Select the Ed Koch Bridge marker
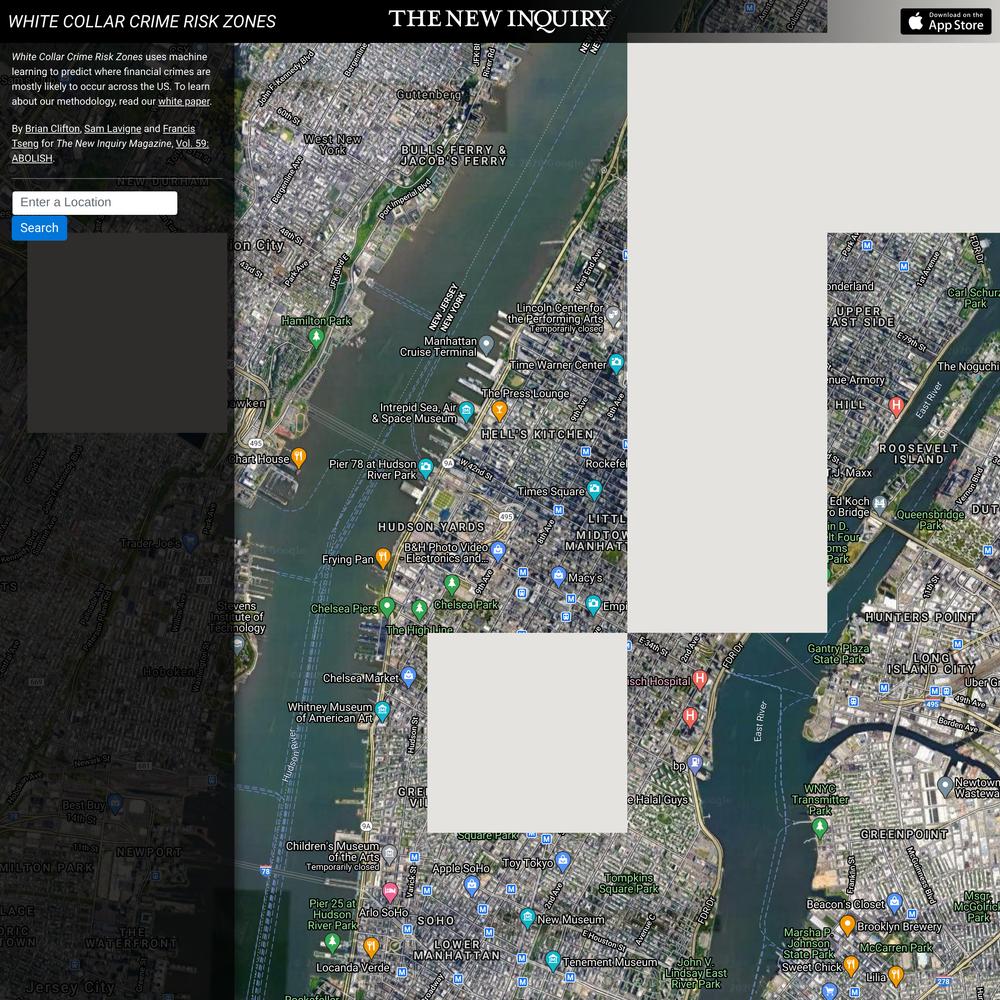Screen dimensions: 1000x1000 coord(880,505)
